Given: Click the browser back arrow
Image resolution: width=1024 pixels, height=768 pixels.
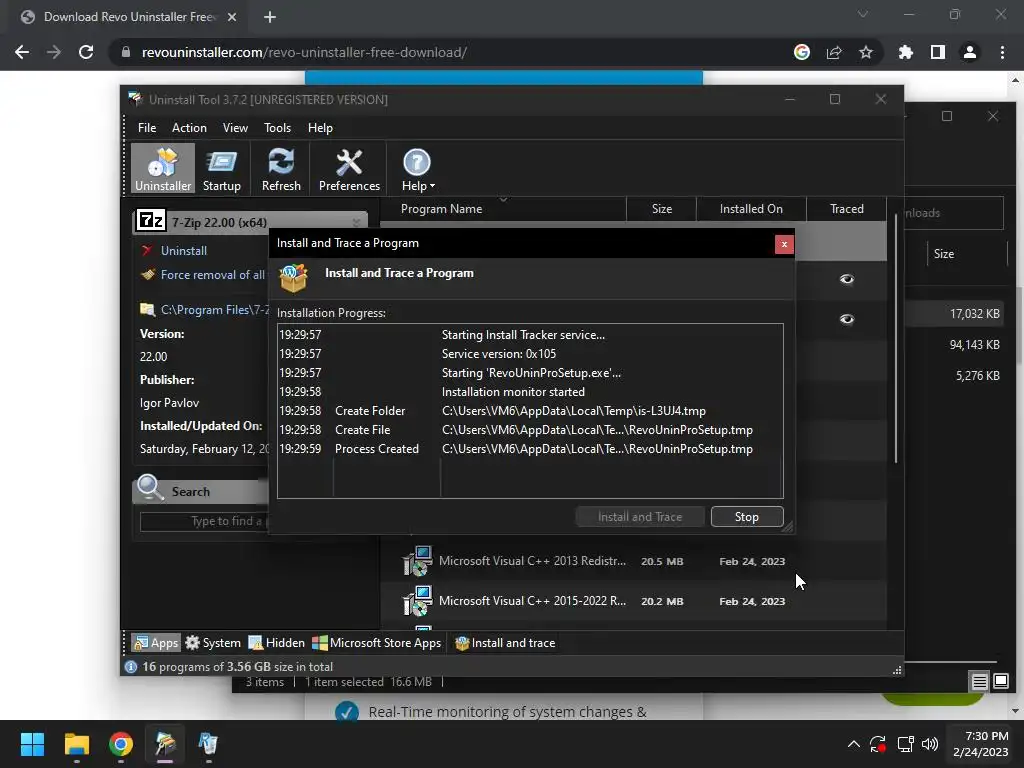Looking at the screenshot, I should click(22, 52).
